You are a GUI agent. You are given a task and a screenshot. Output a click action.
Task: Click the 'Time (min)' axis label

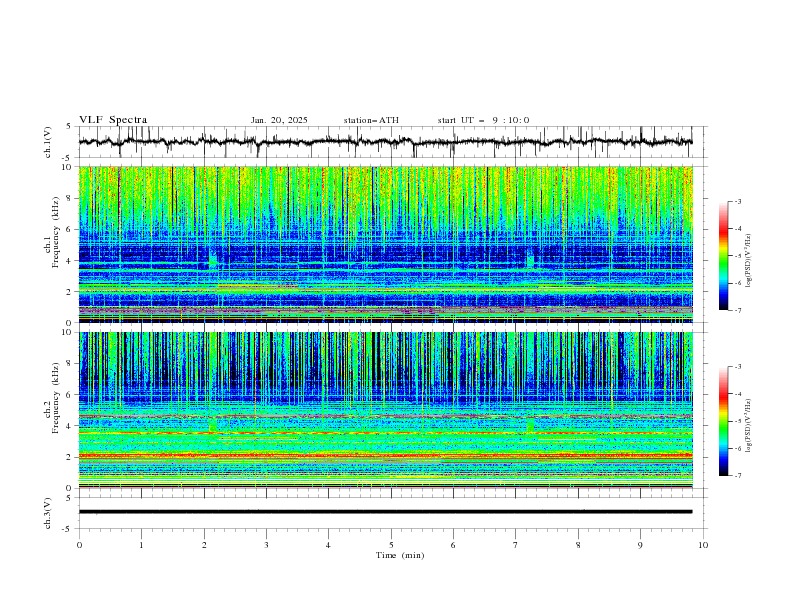pos(400,555)
